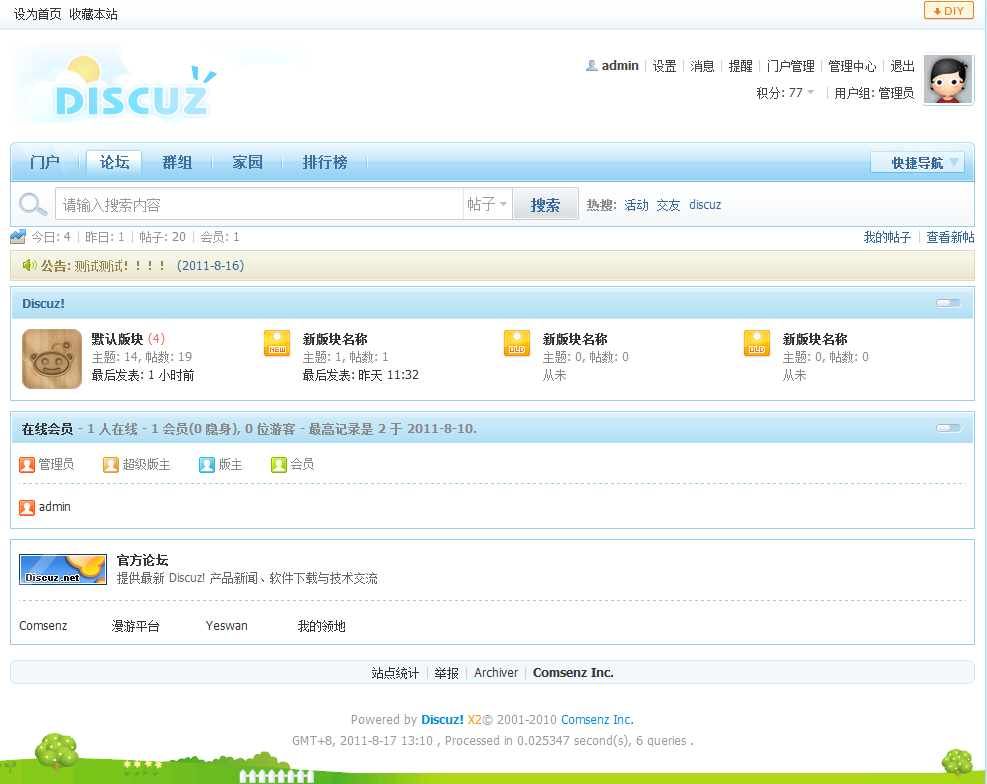
Task: Open the 默认版块 forum link
Action: pyautogui.click(x=117, y=339)
